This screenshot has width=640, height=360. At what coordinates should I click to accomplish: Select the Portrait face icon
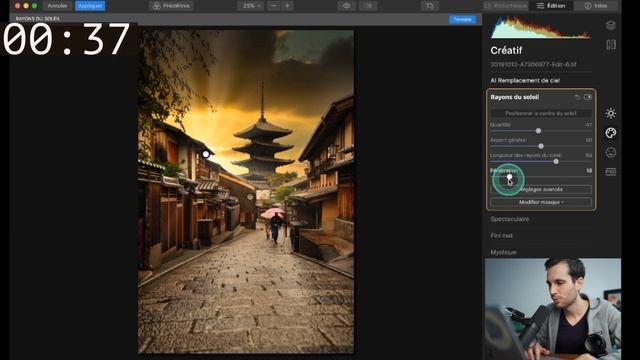coord(611,152)
